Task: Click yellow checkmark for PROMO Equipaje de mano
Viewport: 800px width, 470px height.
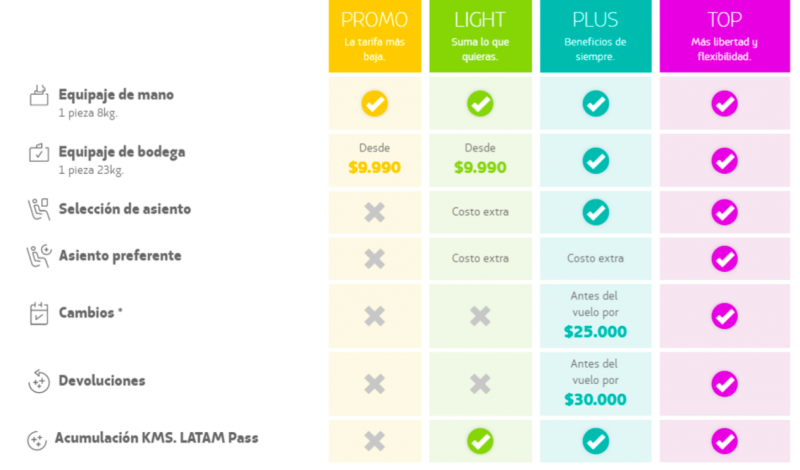Action: pos(374,104)
